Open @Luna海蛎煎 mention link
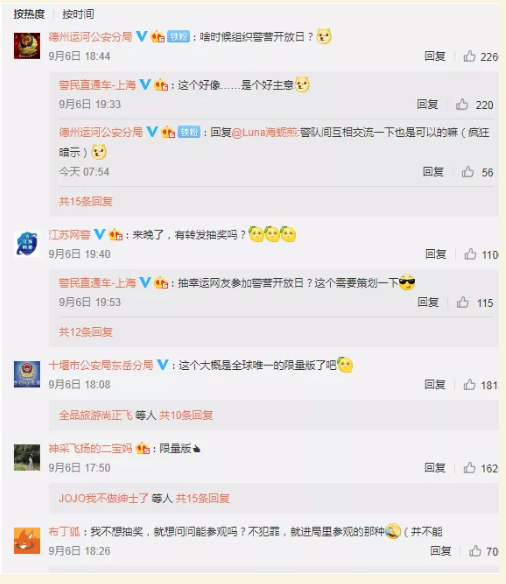Image resolution: width=506 pixels, height=584 pixels. [x=265, y=132]
